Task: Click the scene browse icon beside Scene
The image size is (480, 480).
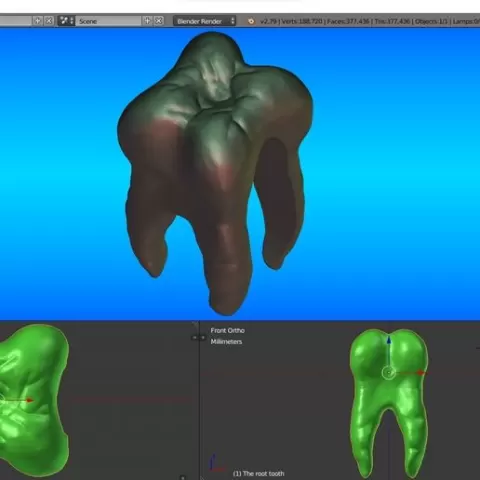Action: [x=66, y=21]
